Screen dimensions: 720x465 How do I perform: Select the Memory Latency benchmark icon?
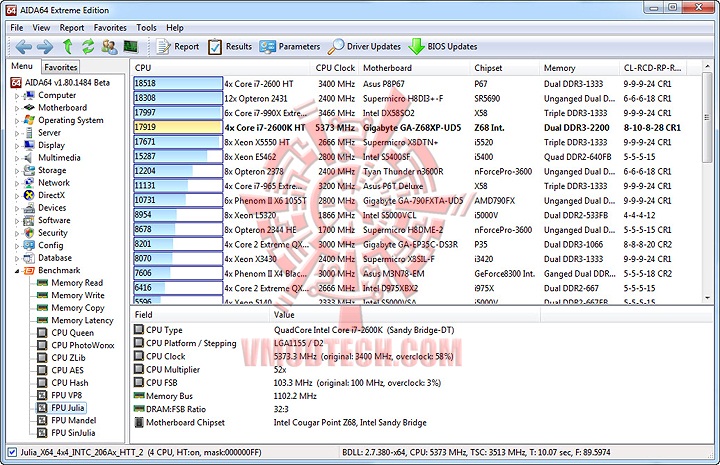(42, 320)
